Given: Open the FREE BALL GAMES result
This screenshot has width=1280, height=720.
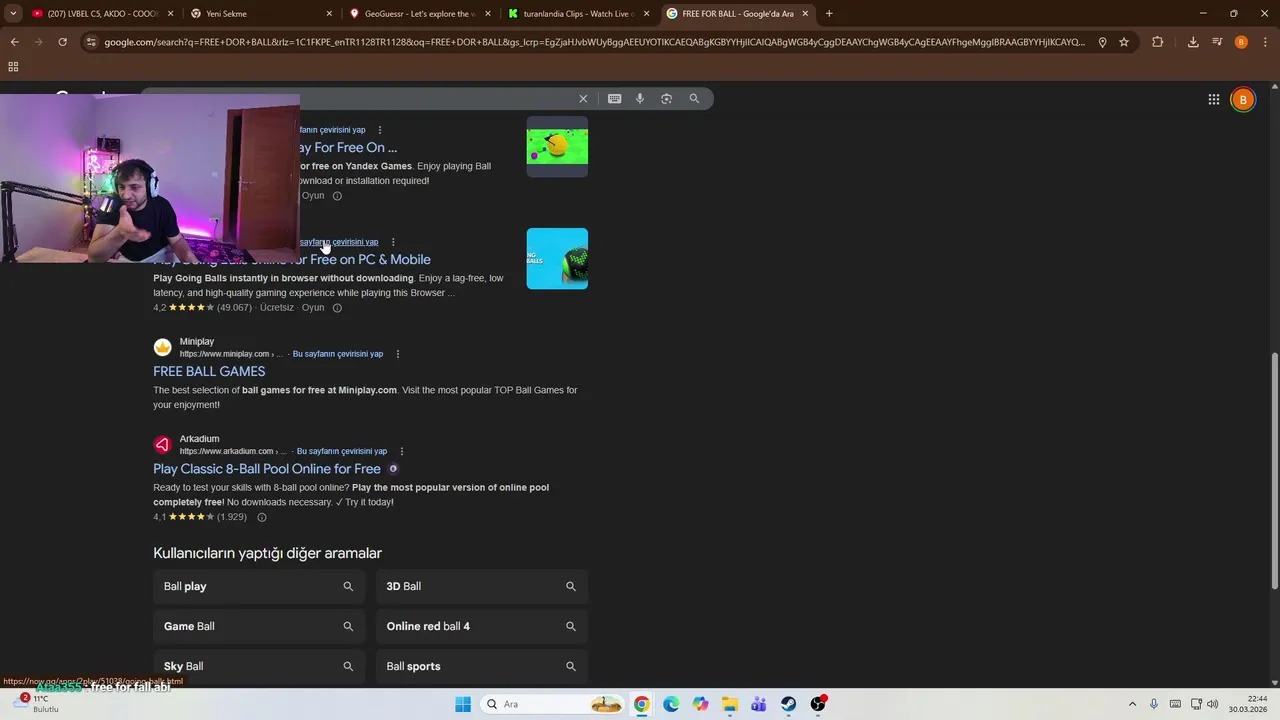Looking at the screenshot, I should 209,371.
